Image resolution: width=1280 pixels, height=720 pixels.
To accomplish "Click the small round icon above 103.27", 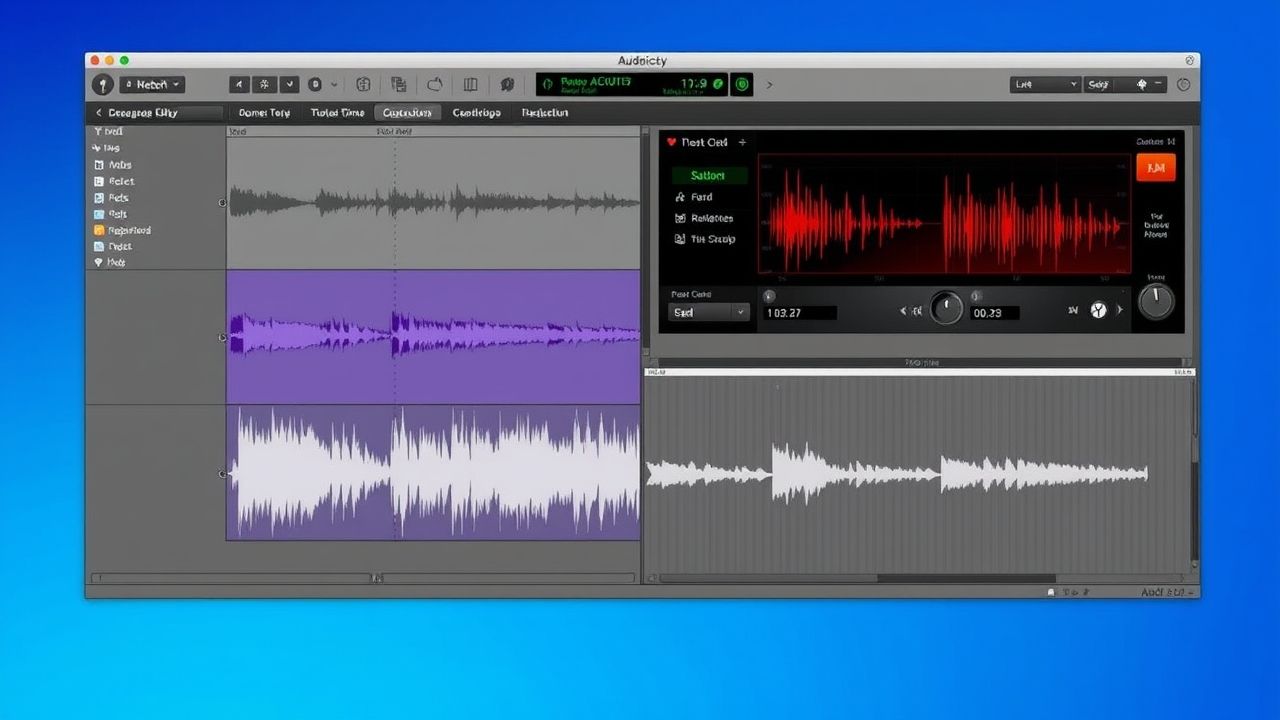I will (769, 296).
